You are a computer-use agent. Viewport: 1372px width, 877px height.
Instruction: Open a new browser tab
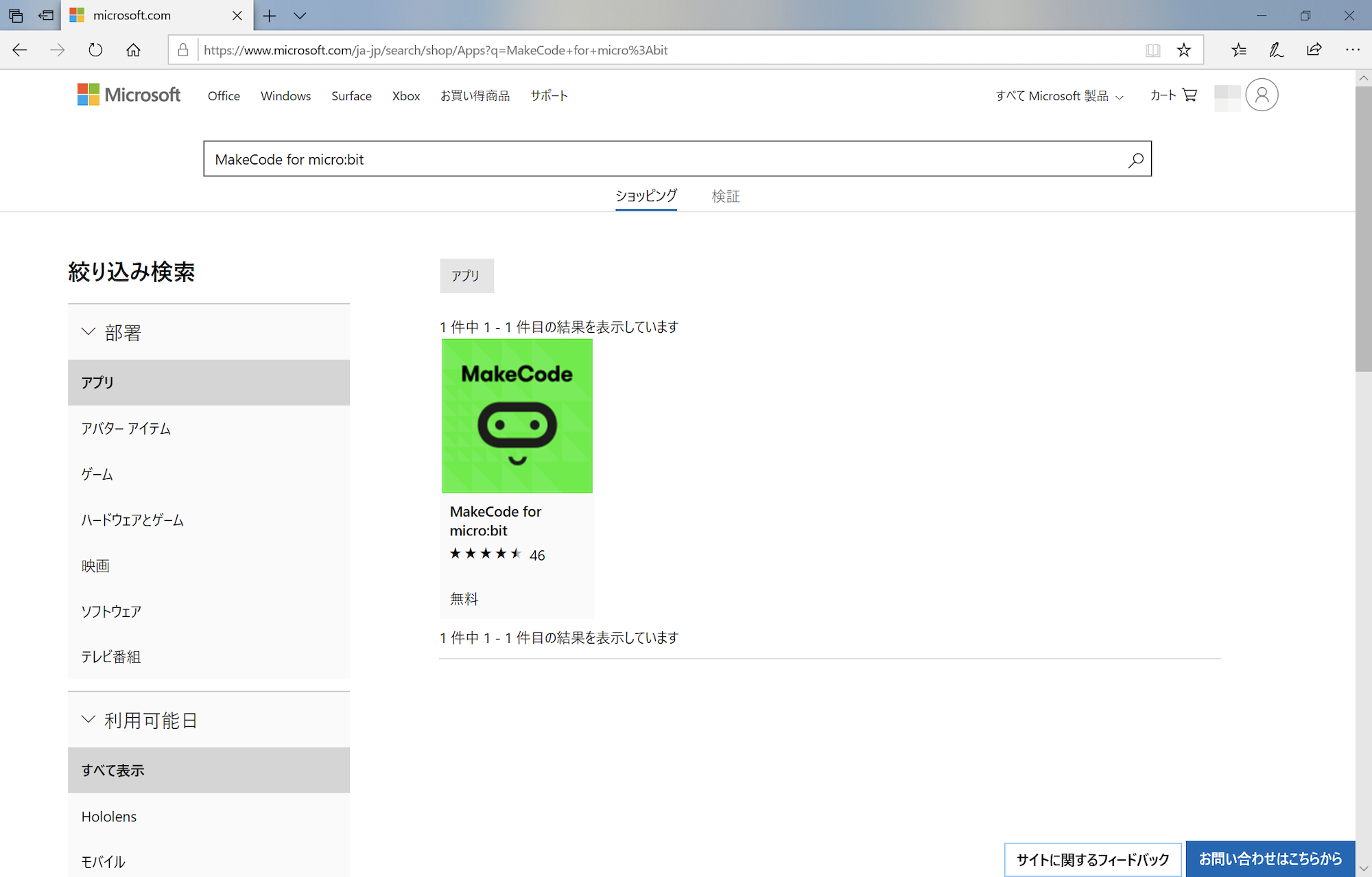270,16
